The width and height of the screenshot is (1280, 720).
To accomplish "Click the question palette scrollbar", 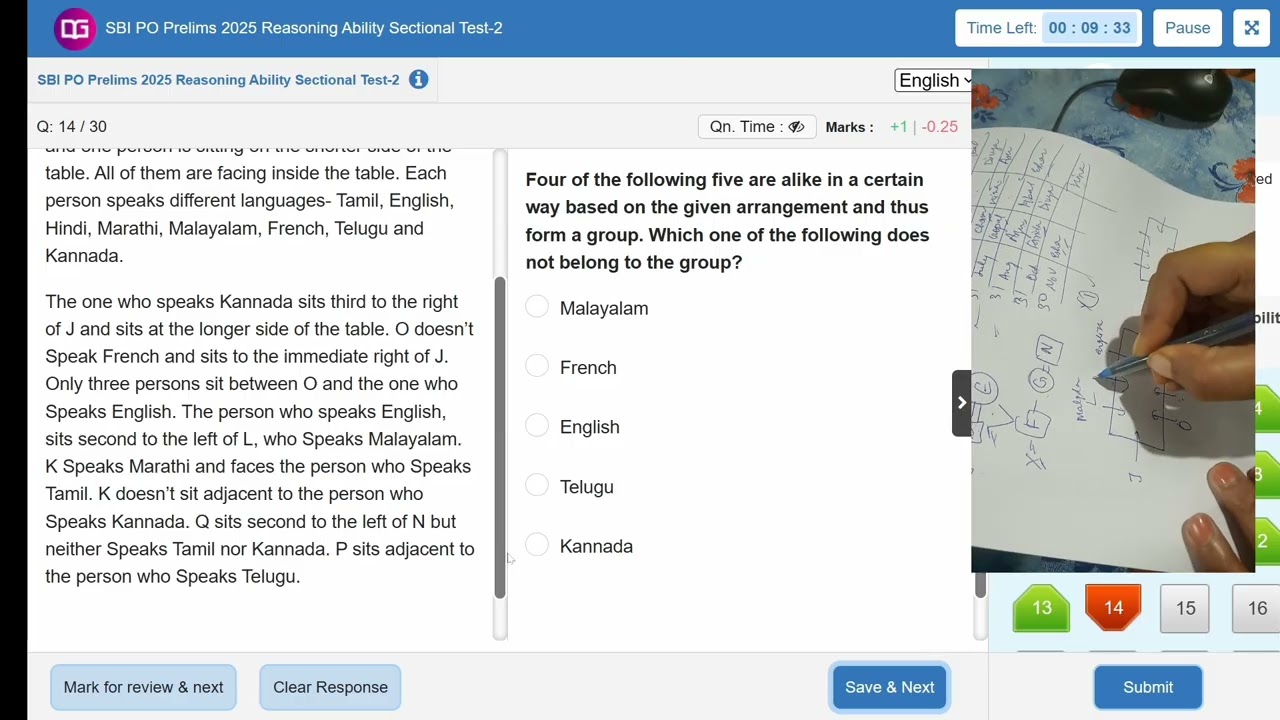I will click(980, 586).
